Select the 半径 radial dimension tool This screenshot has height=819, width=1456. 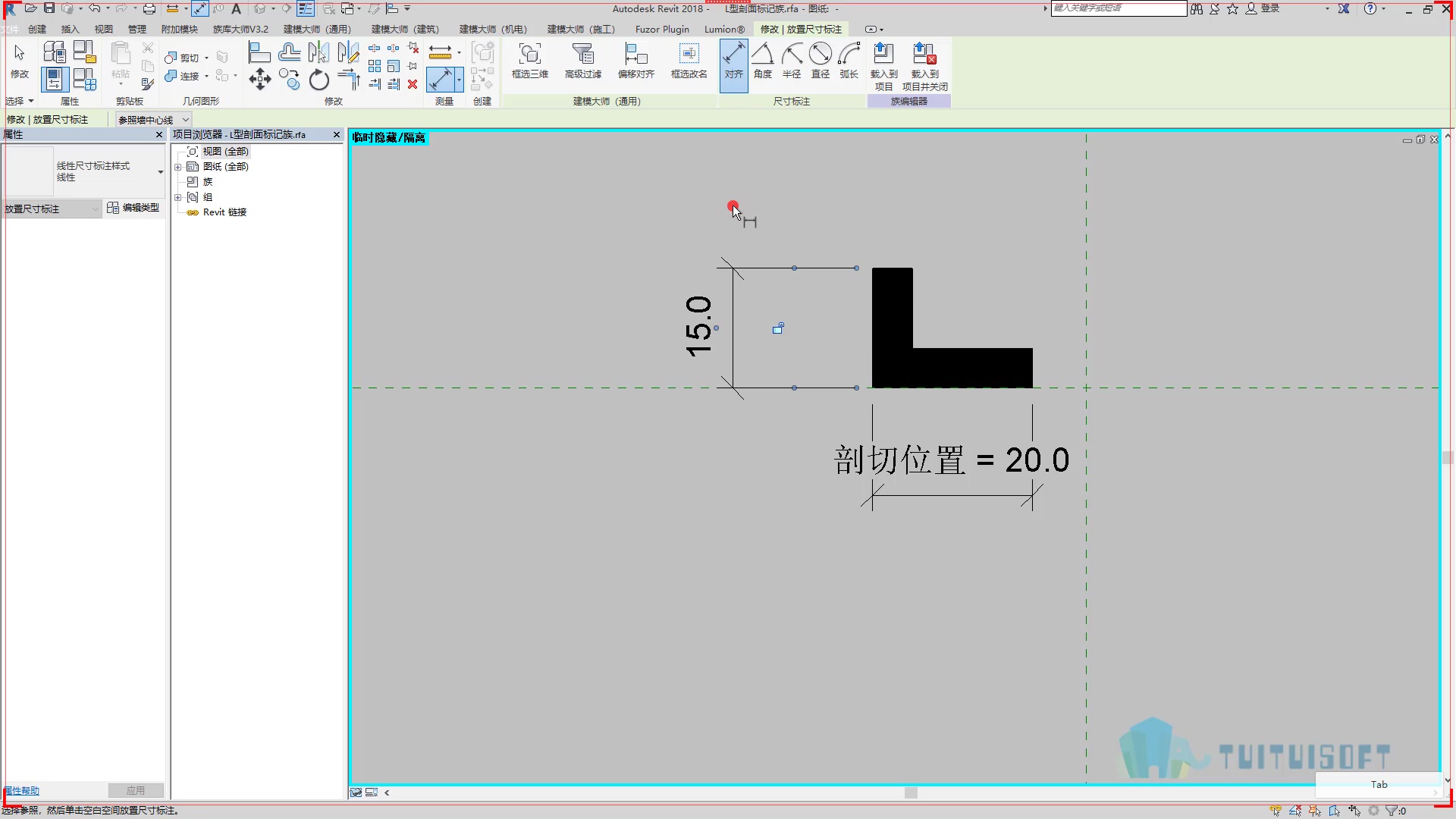[792, 61]
